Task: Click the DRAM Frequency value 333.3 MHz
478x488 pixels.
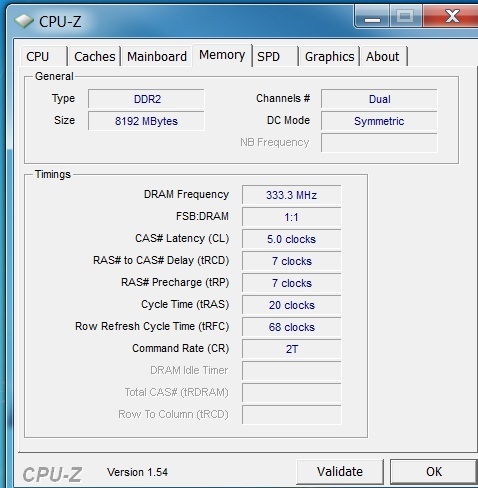Action: [x=291, y=195]
